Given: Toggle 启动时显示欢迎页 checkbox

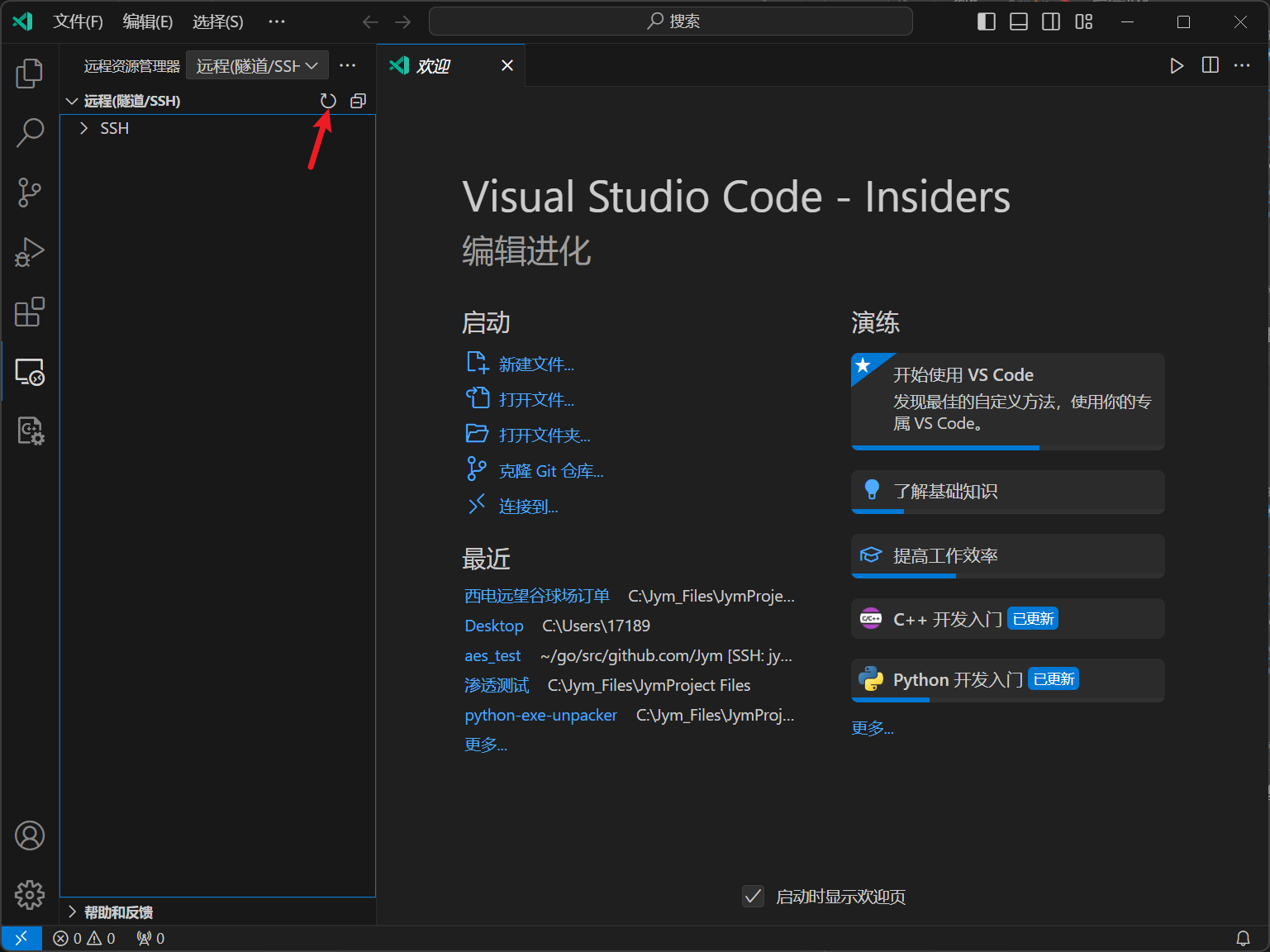Looking at the screenshot, I should [x=753, y=897].
